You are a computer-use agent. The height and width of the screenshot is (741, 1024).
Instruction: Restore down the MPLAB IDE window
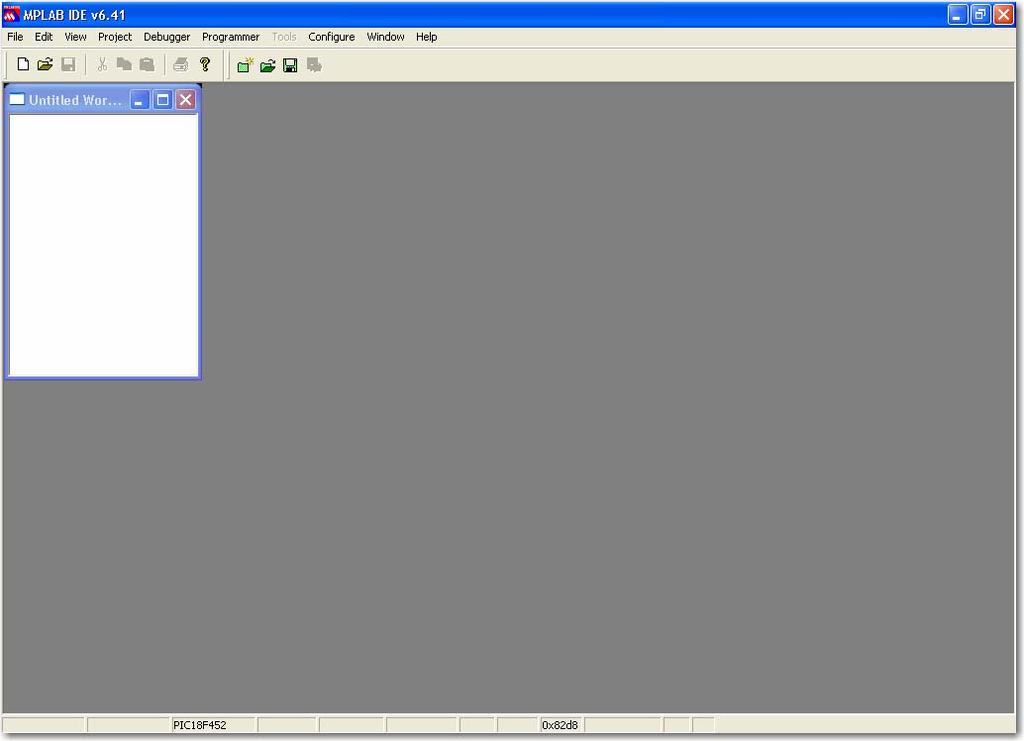[x=980, y=14]
